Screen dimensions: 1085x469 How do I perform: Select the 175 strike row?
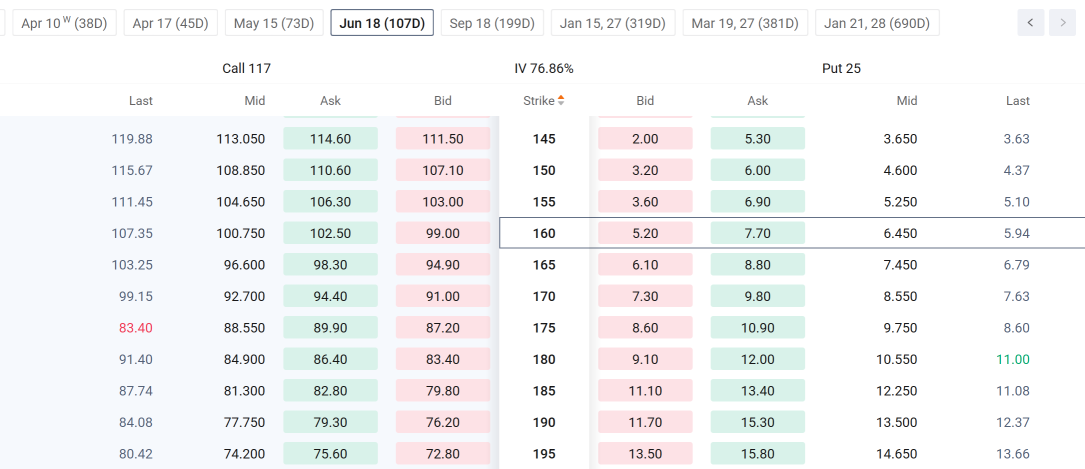[542, 328]
